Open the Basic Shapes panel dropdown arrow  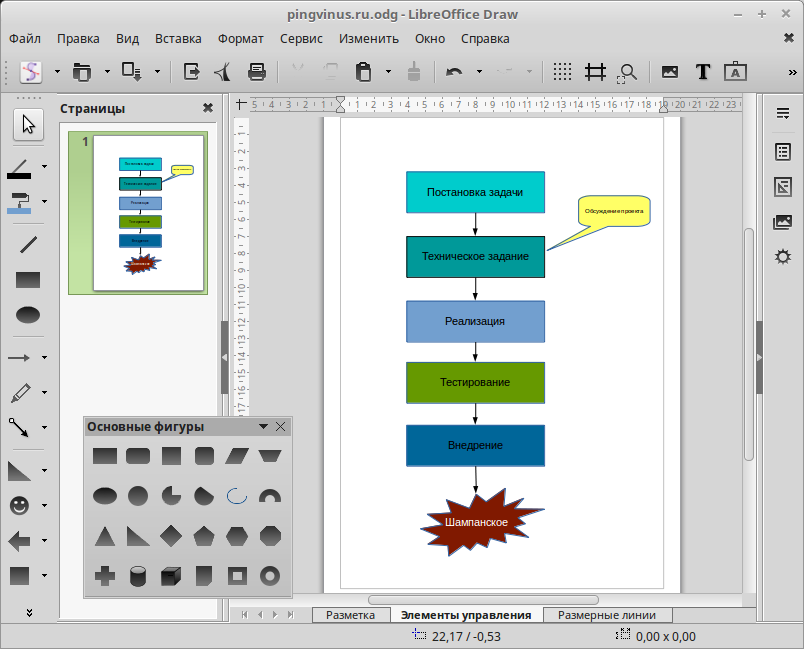click(x=263, y=426)
